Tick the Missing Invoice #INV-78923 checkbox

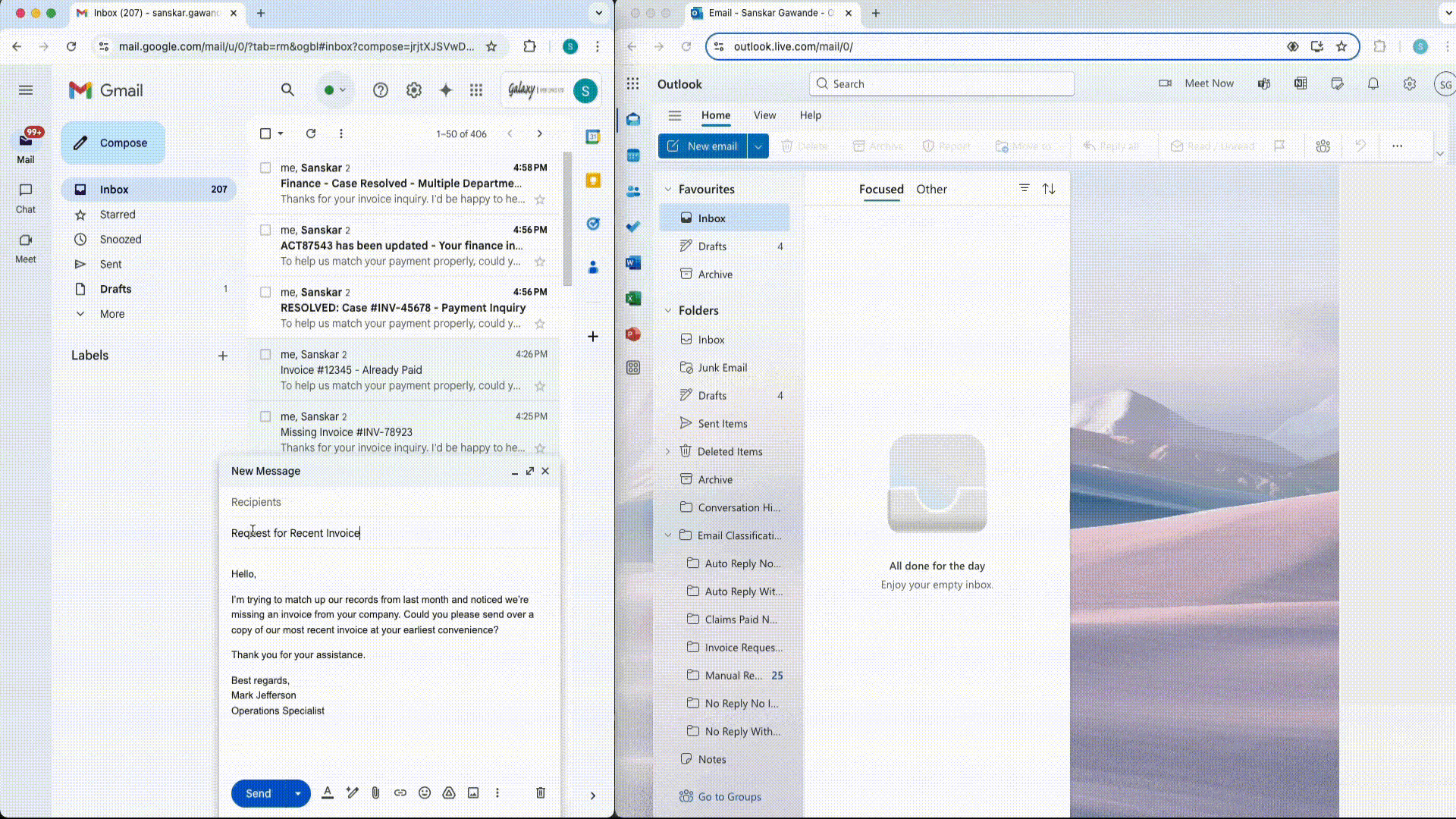pyautogui.click(x=265, y=416)
